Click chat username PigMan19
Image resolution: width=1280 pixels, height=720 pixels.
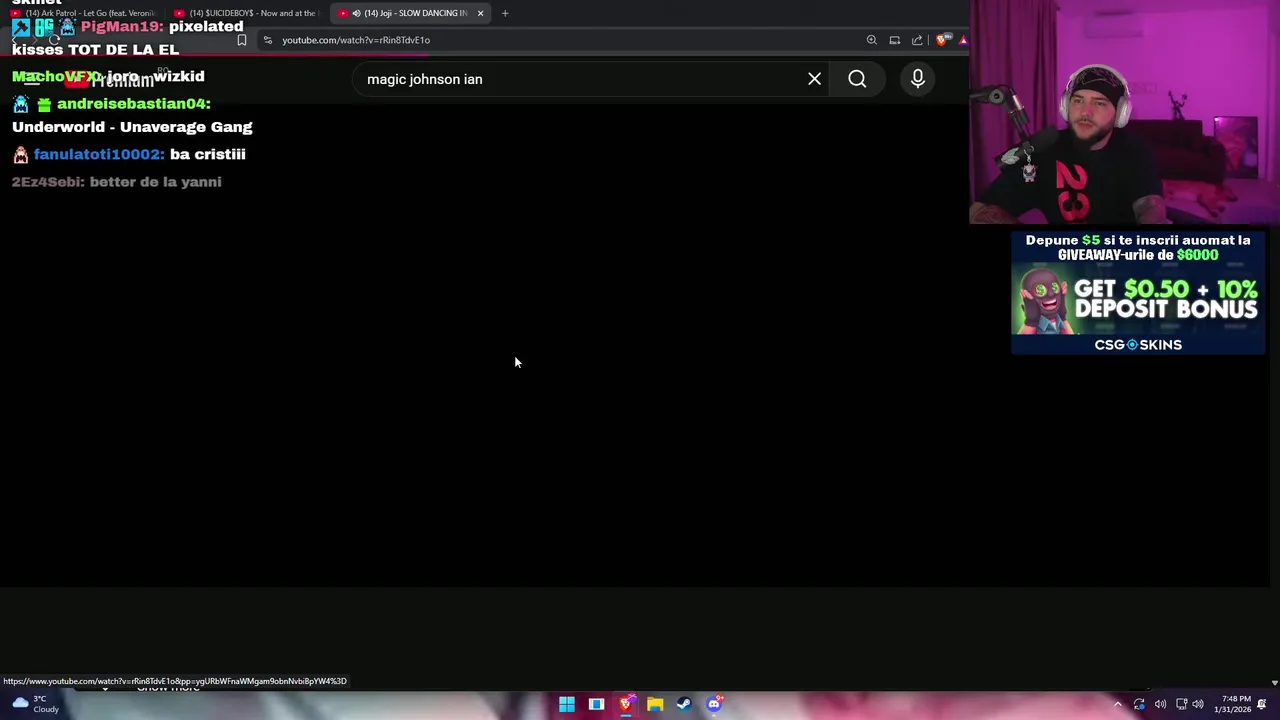coord(122,26)
